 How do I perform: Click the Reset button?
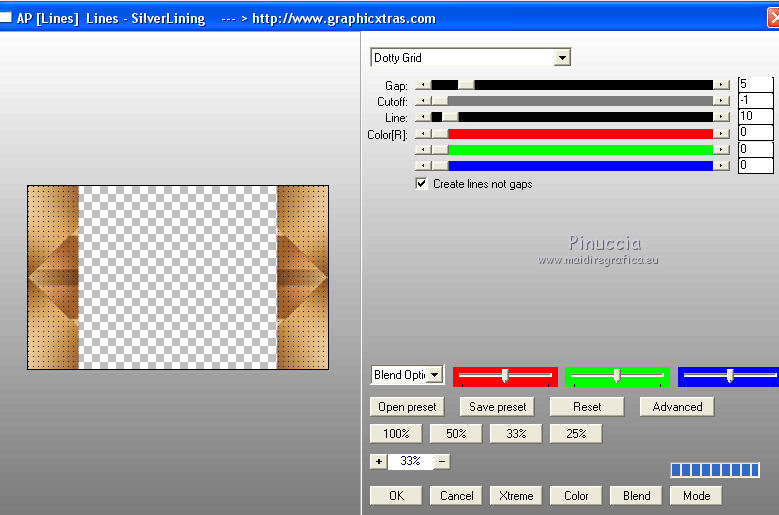coord(587,407)
